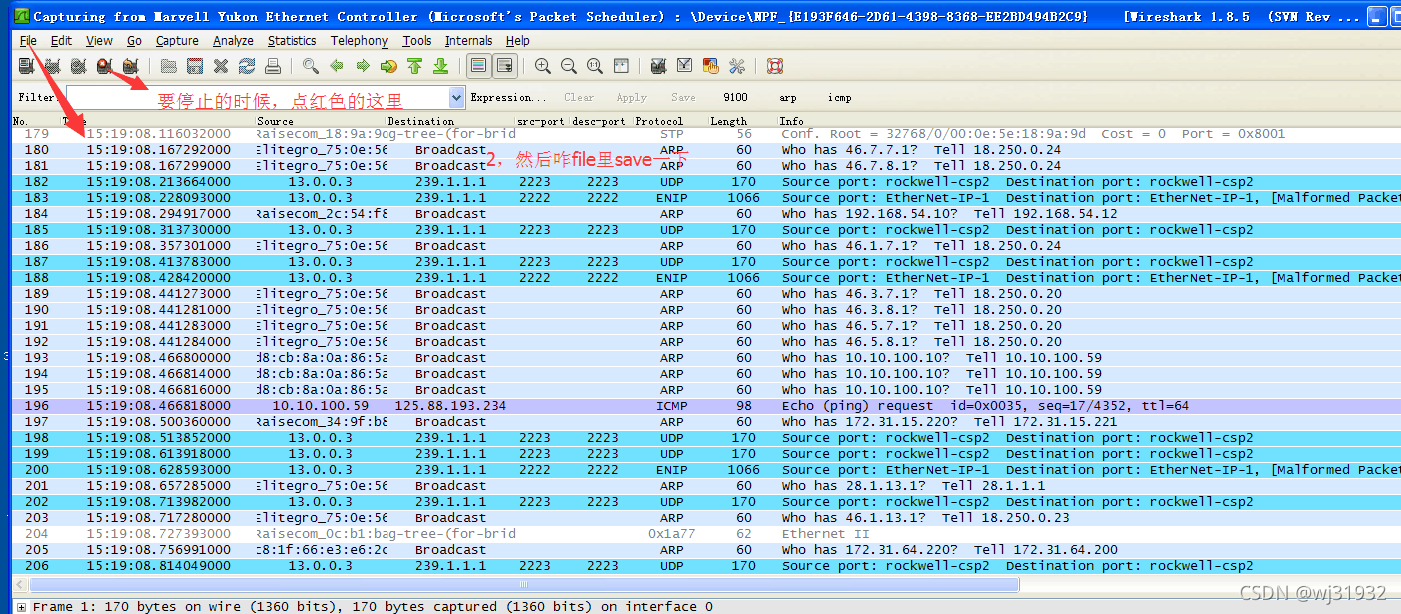Viewport: 1401px width, 614px height.
Task: Click the filter Apply button
Action: point(631,97)
